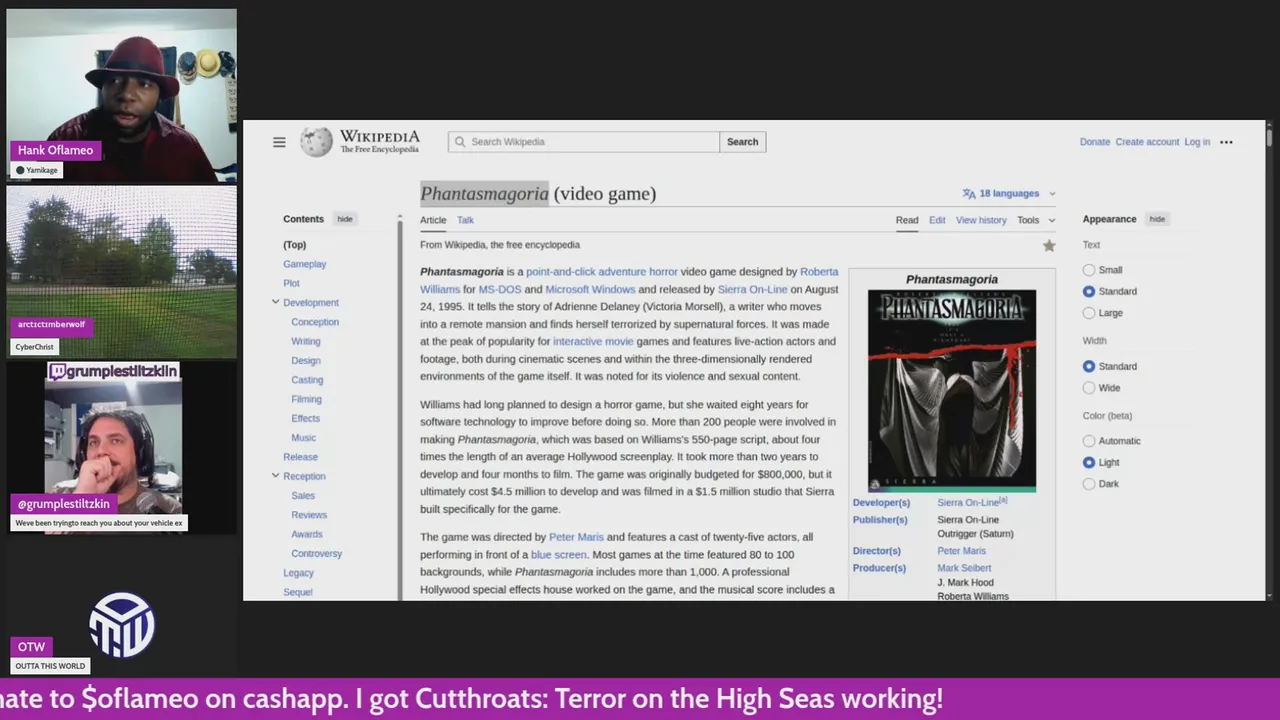Select the Read tab
Image resolution: width=1280 pixels, height=720 pixels.
pos(907,220)
